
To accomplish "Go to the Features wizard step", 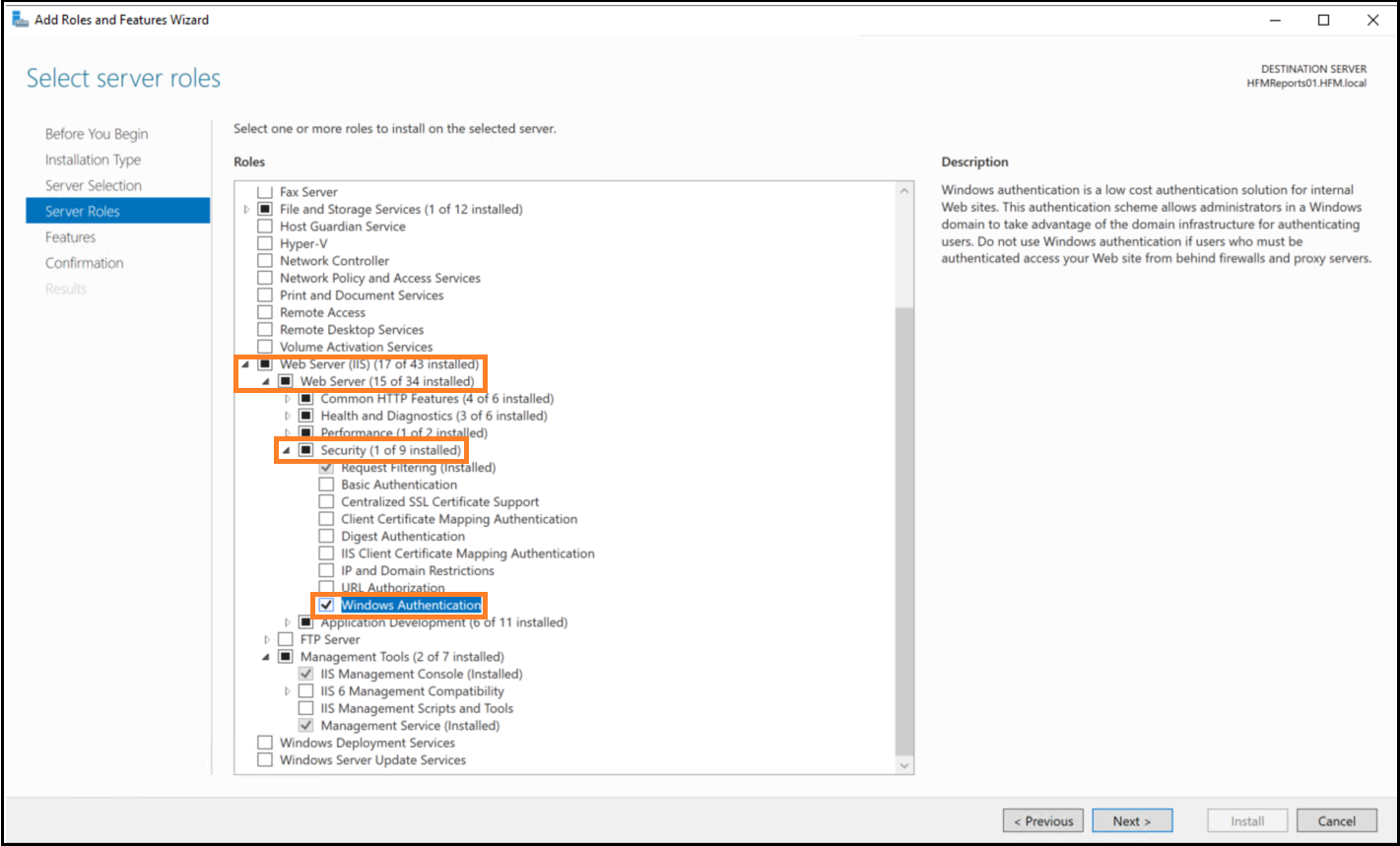I will (70, 237).
